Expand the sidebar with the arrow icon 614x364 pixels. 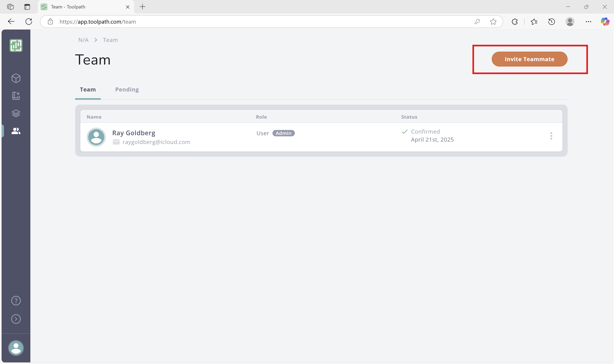click(x=16, y=319)
